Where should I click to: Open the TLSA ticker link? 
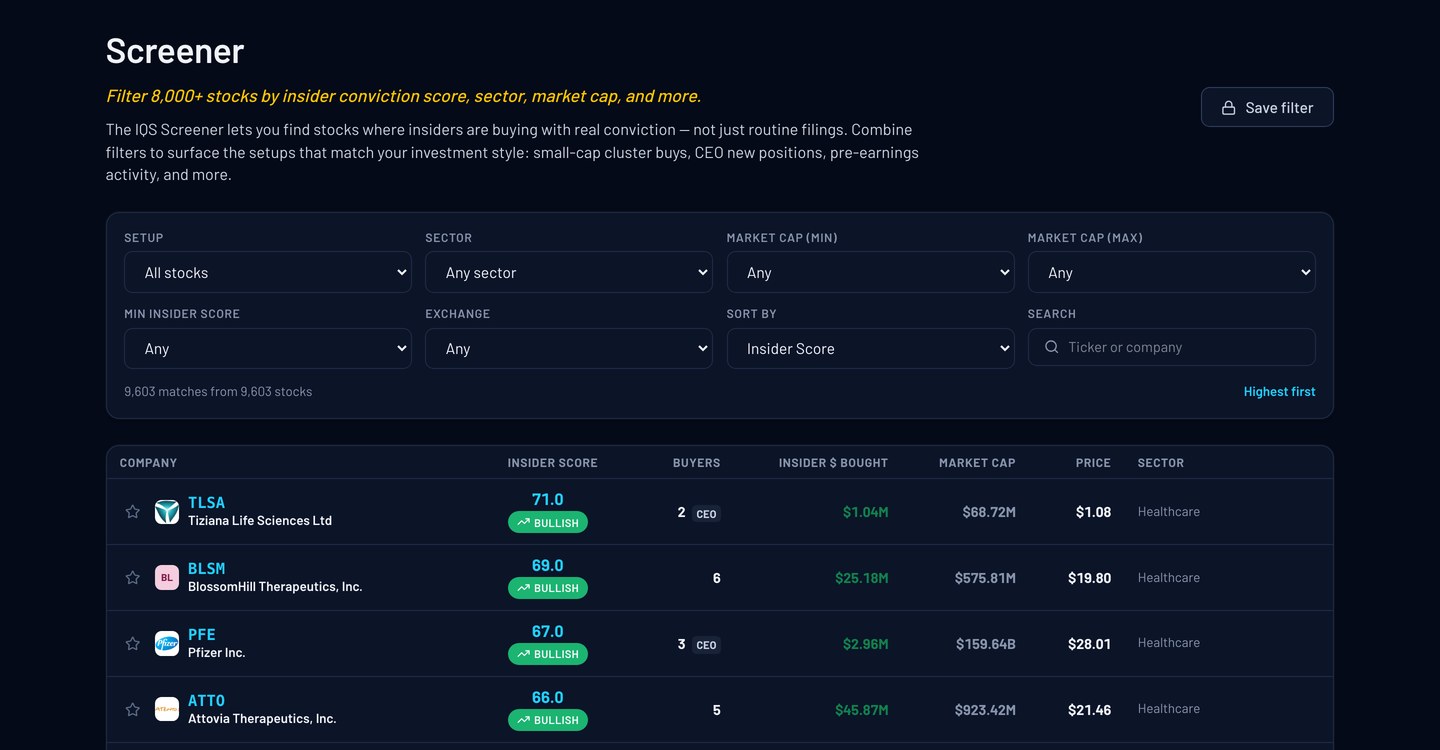[206, 502]
